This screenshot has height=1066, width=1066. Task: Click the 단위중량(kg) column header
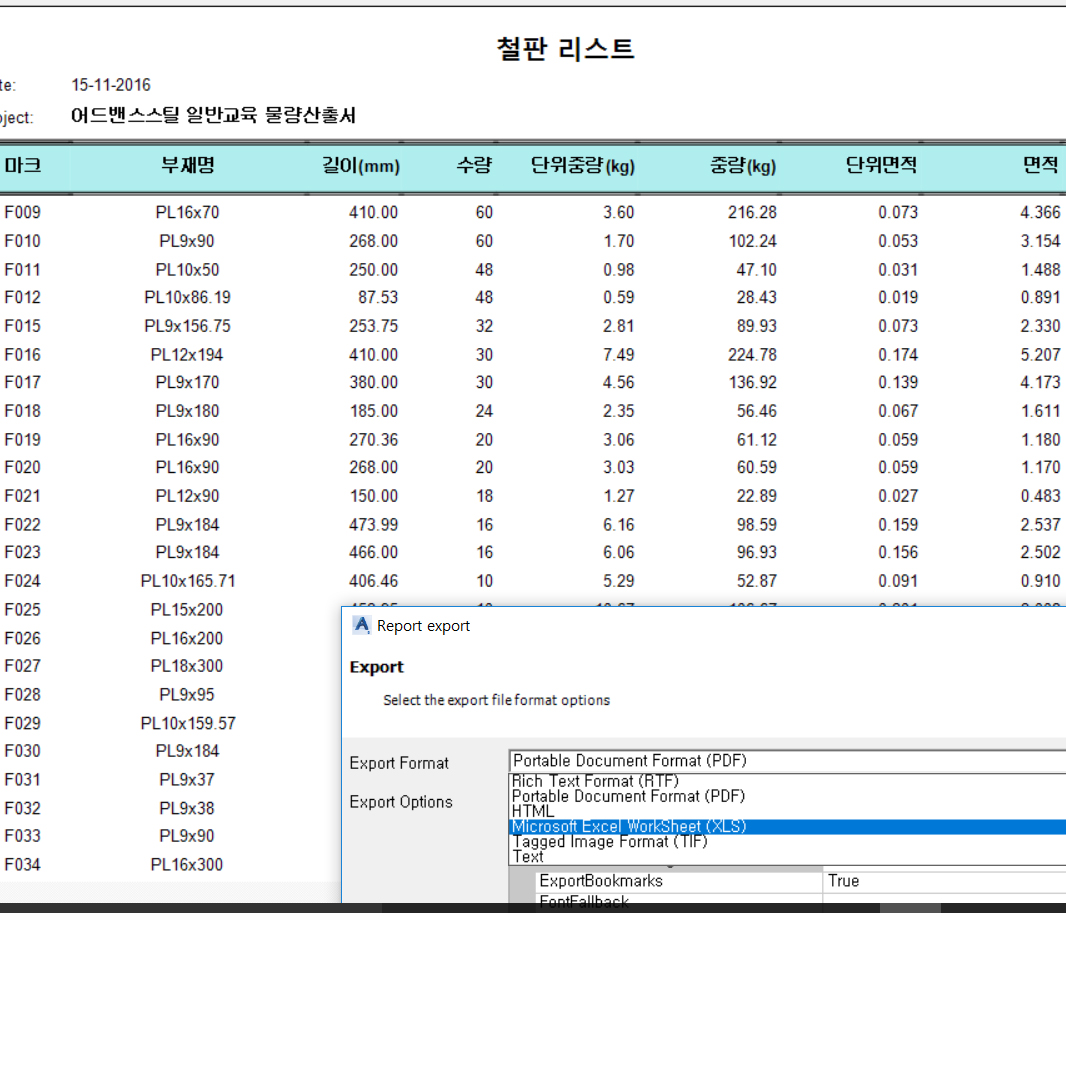click(x=583, y=165)
